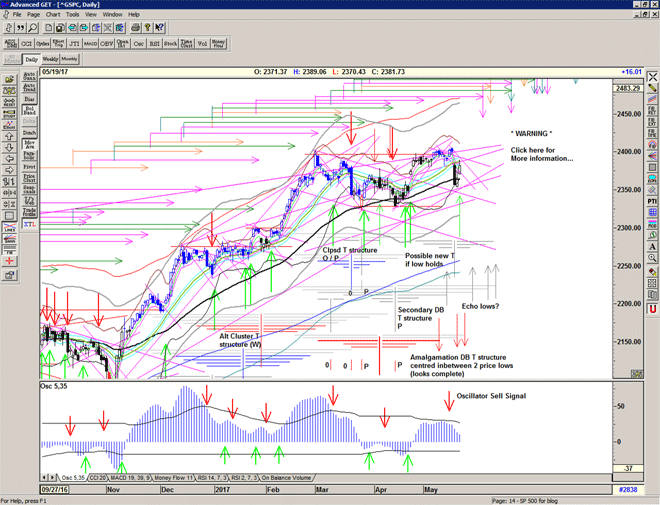Viewport: 660px width, 505px height.
Task: Switch to the MACD 19, 39, 9 tab
Action: click(x=133, y=478)
